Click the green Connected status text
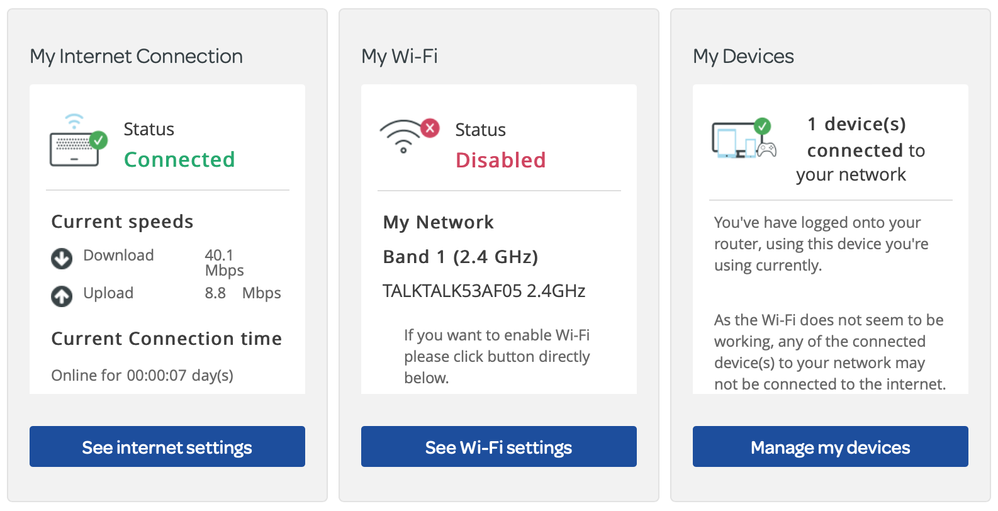Viewport: 998px width, 511px height. point(179,159)
